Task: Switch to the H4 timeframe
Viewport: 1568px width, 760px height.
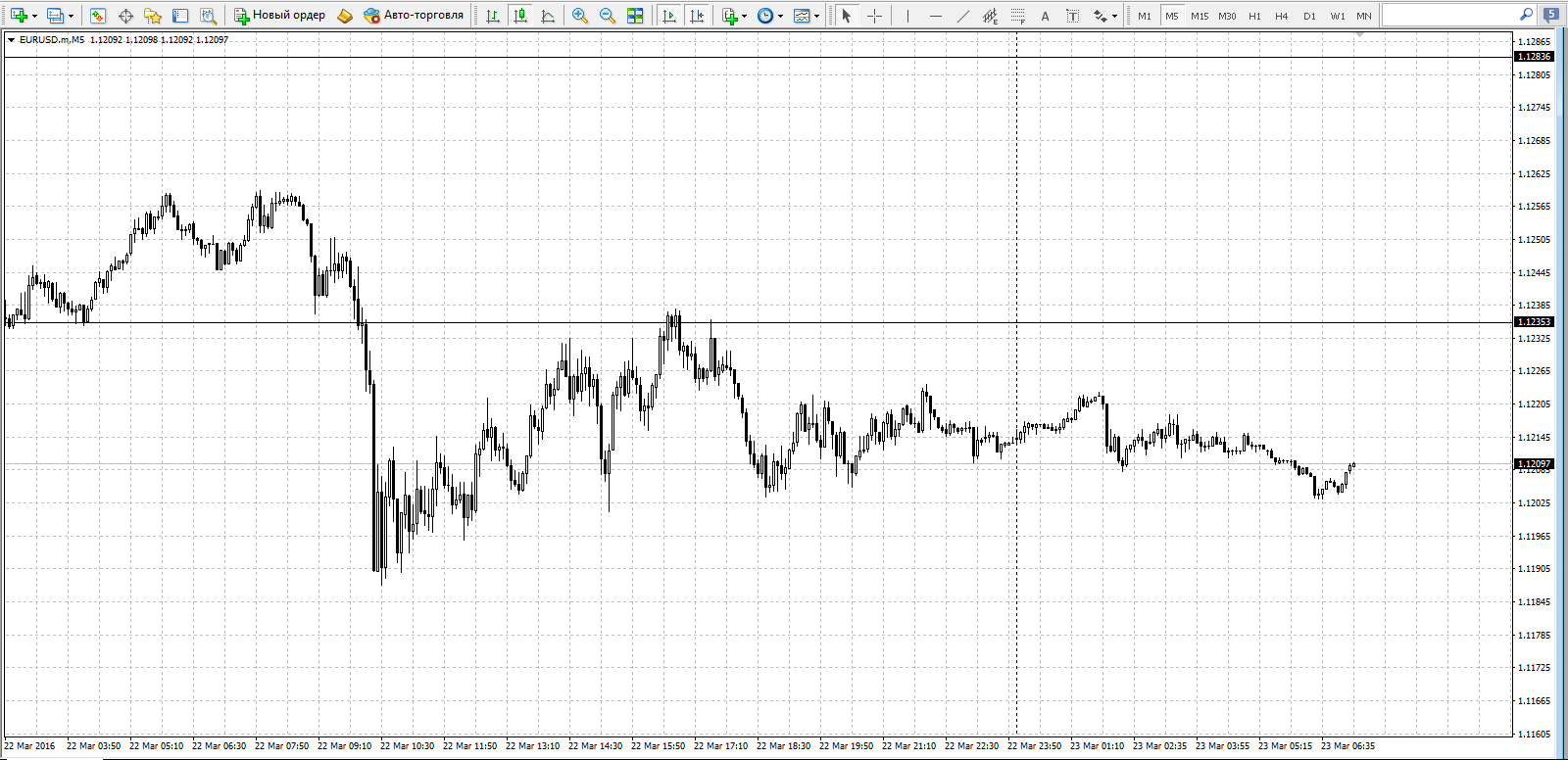Action: [x=1282, y=16]
